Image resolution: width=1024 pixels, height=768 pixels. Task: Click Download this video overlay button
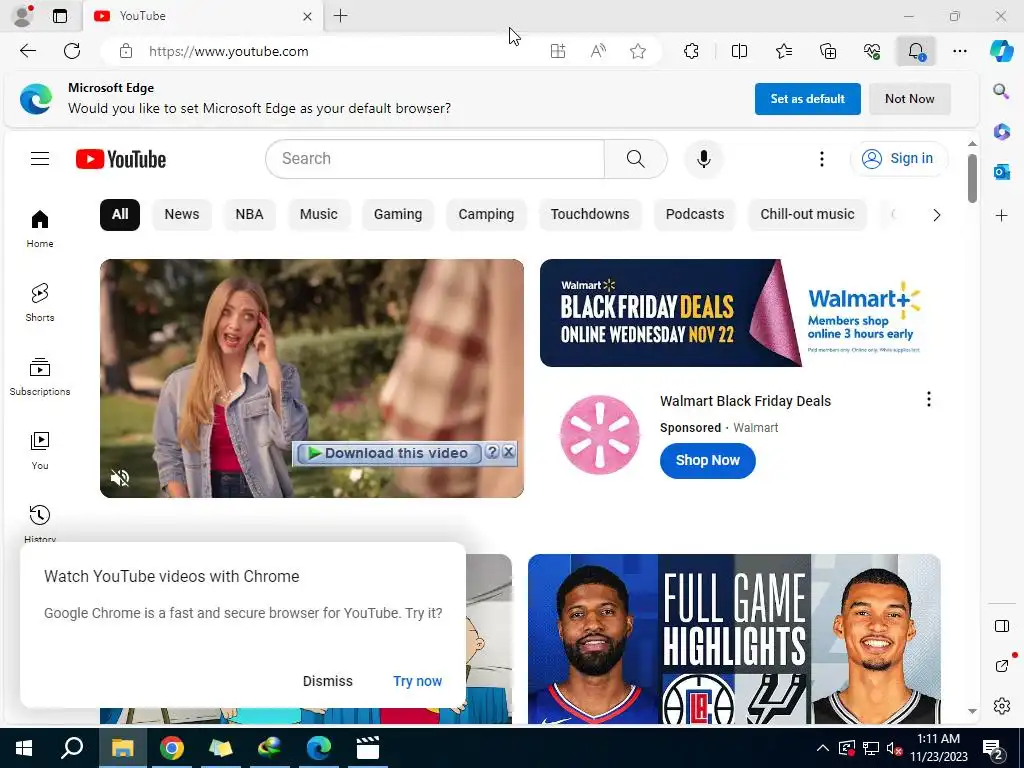(x=388, y=453)
